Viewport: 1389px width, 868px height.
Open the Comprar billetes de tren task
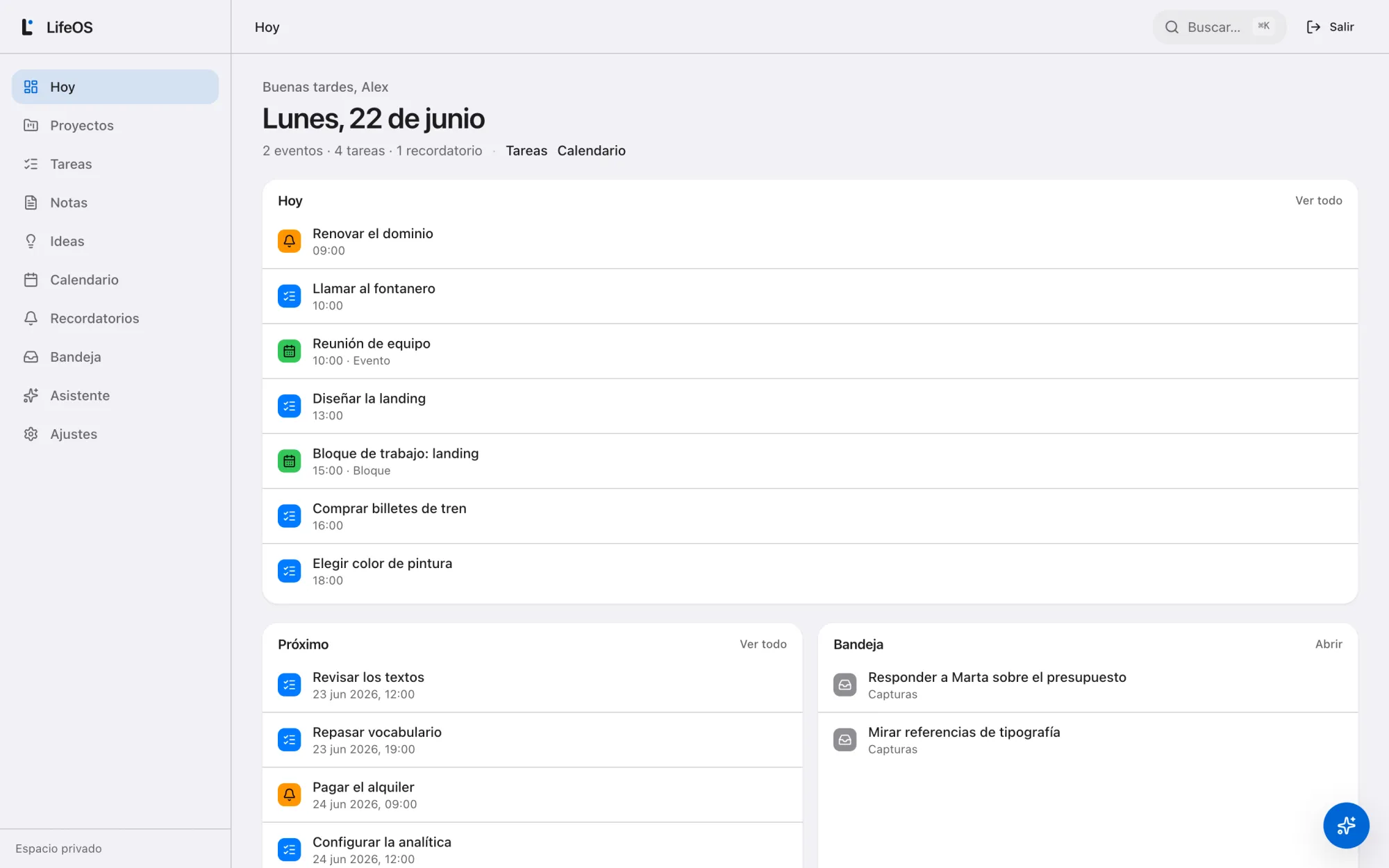click(810, 516)
